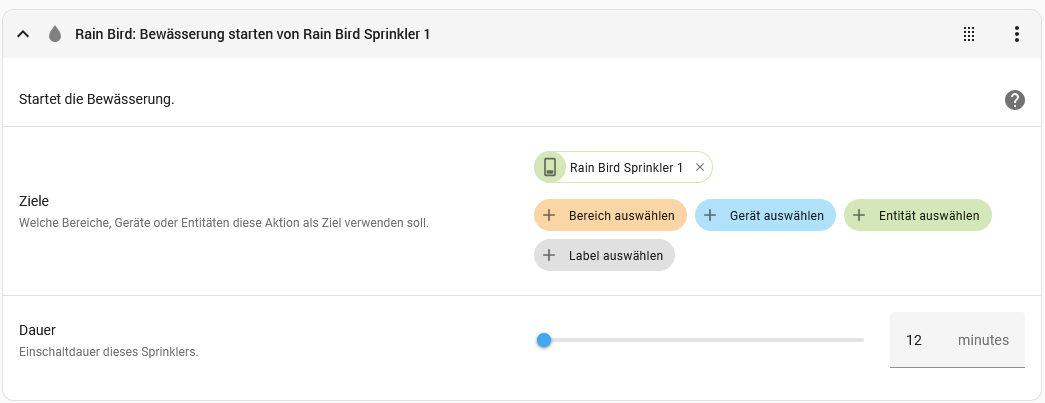Image resolution: width=1045 pixels, height=403 pixels.
Task: Click the plus icon on Gerät auswählen
Action: (x=710, y=215)
